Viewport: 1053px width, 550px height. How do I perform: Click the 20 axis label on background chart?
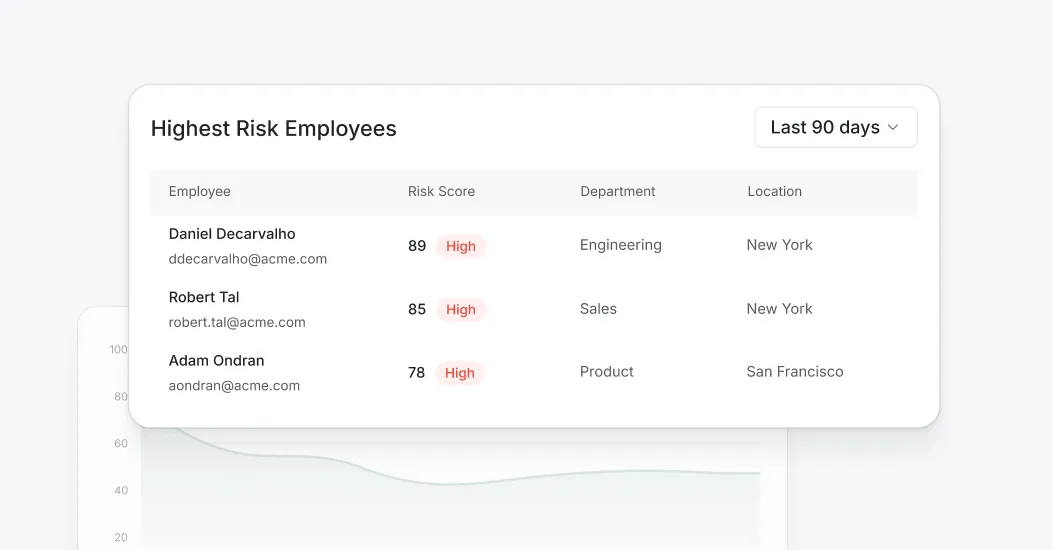coord(121,537)
